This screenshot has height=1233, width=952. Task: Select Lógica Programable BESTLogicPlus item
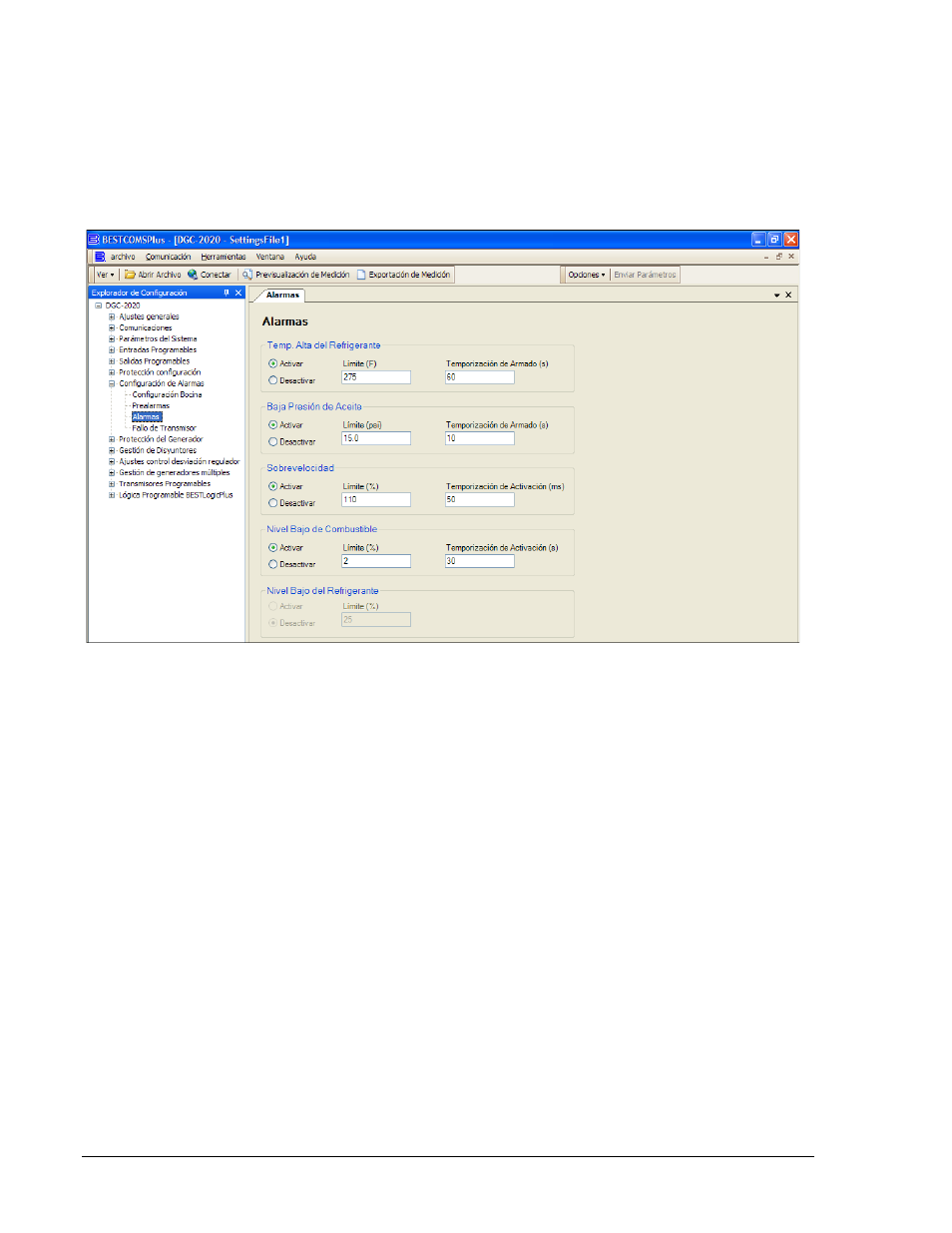[176, 495]
